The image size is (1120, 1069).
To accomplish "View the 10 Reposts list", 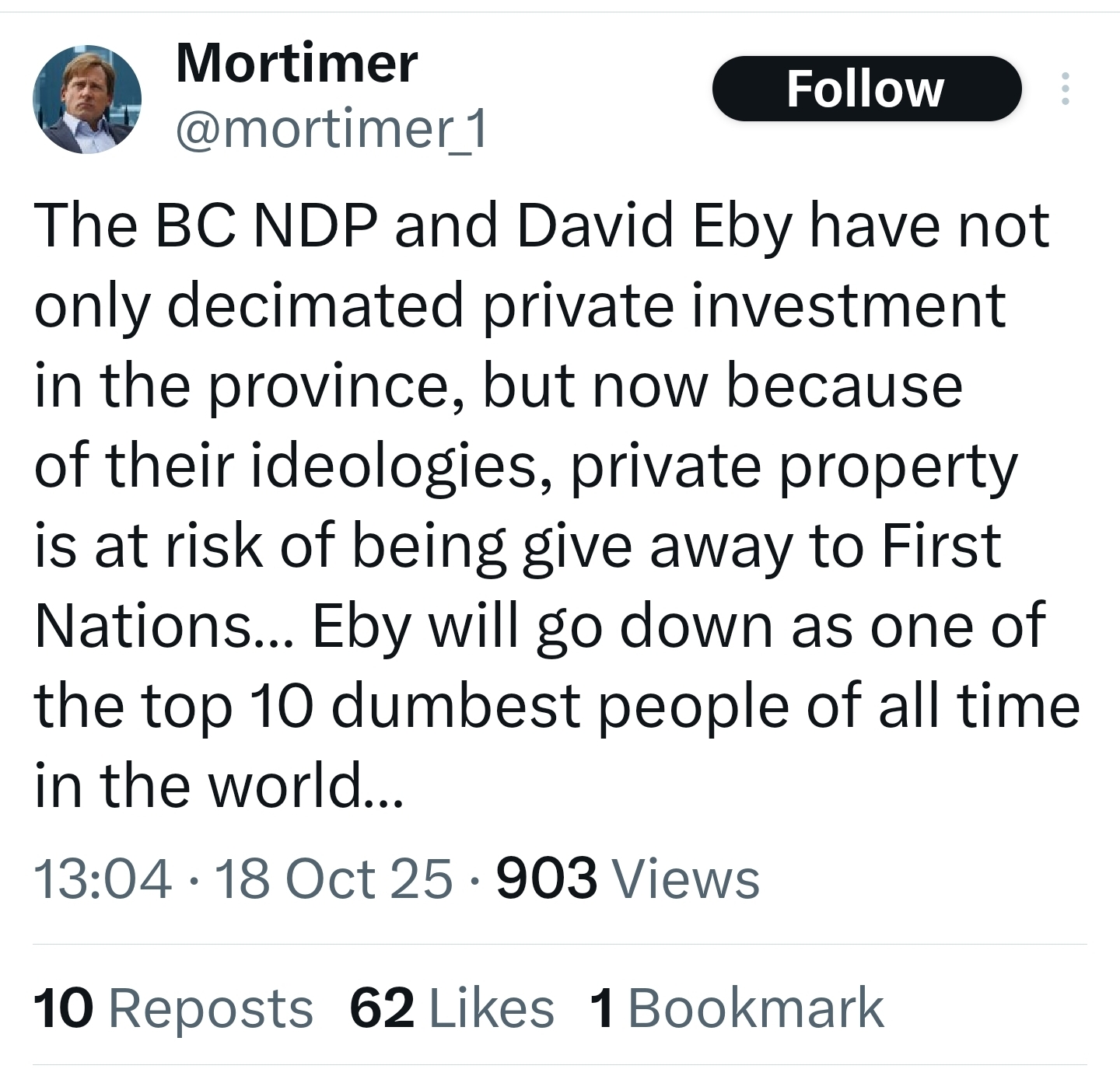I will (x=173, y=1008).
